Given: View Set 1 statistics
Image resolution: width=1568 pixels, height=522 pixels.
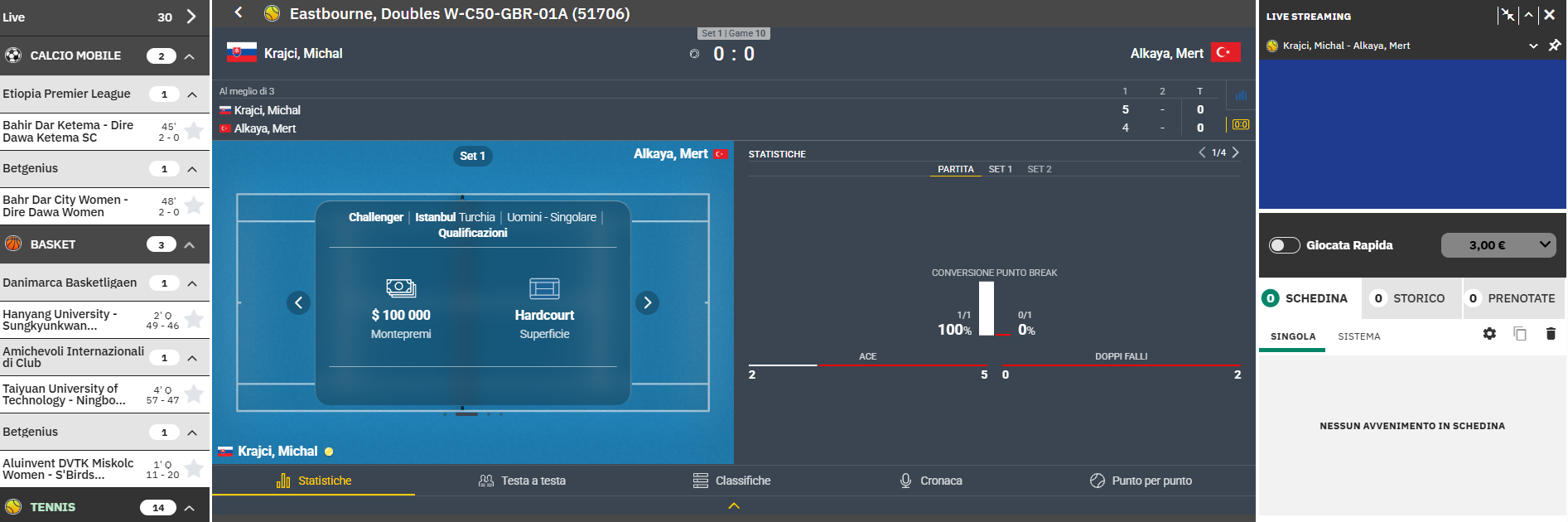Looking at the screenshot, I should [x=1000, y=169].
